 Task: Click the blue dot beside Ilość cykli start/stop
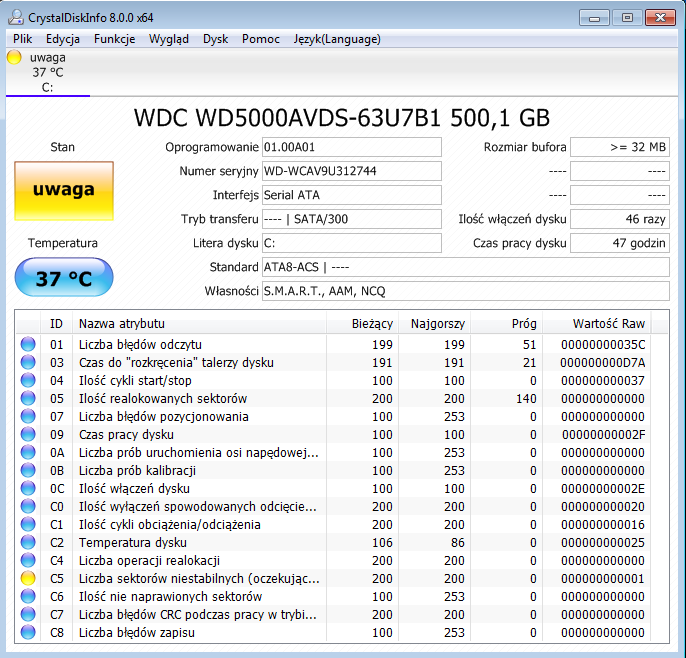pyautogui.click(x=28, y=380)
